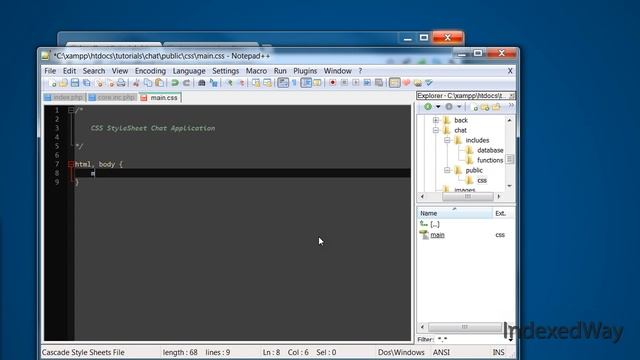
Task: Close the Explorer panel with its X
Action: pos(512,96)
